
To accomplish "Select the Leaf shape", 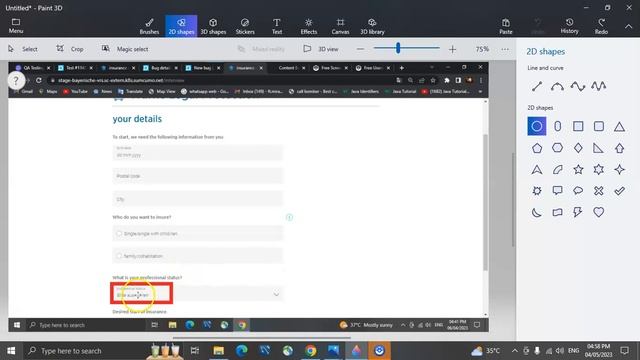I will pos(558,169).
